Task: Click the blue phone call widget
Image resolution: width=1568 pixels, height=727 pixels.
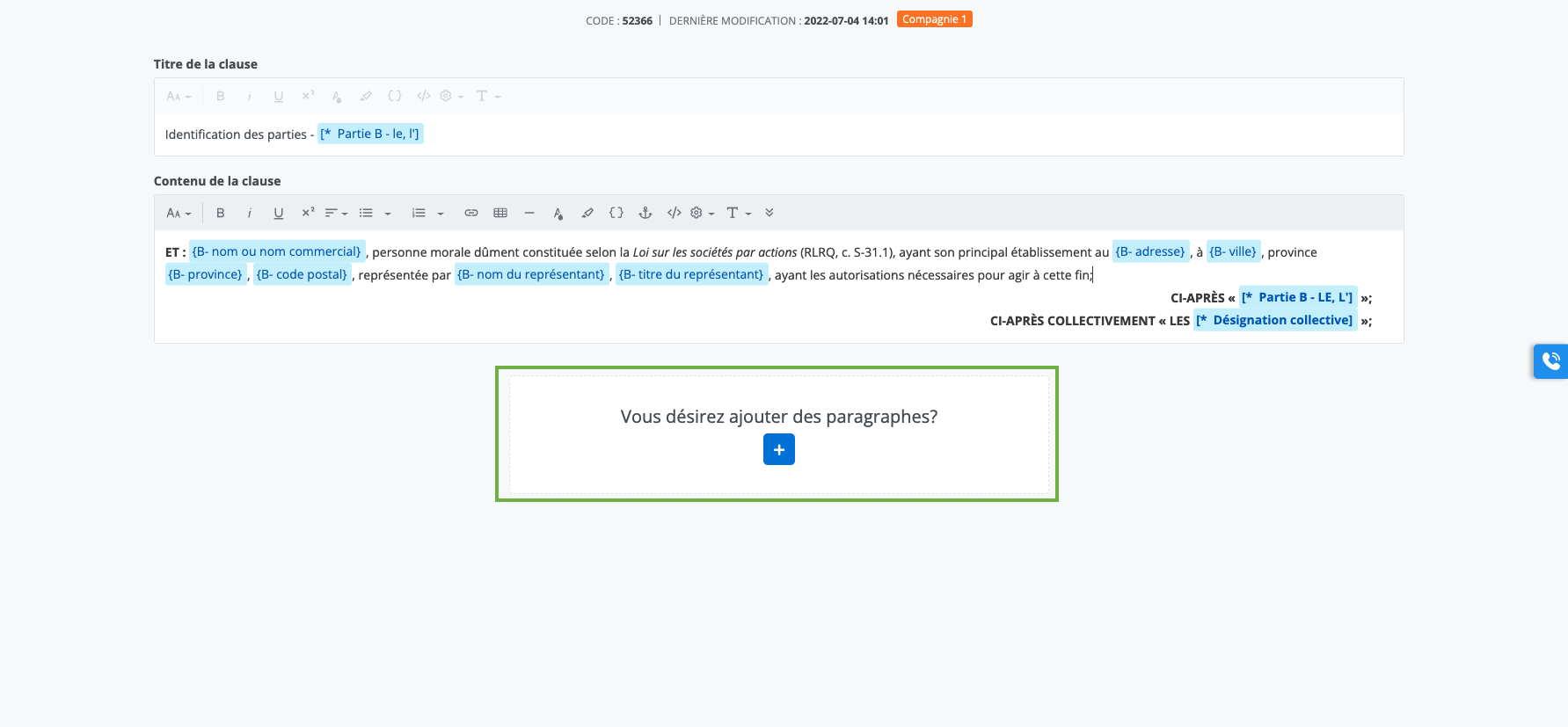Action: coord(1550,360)
